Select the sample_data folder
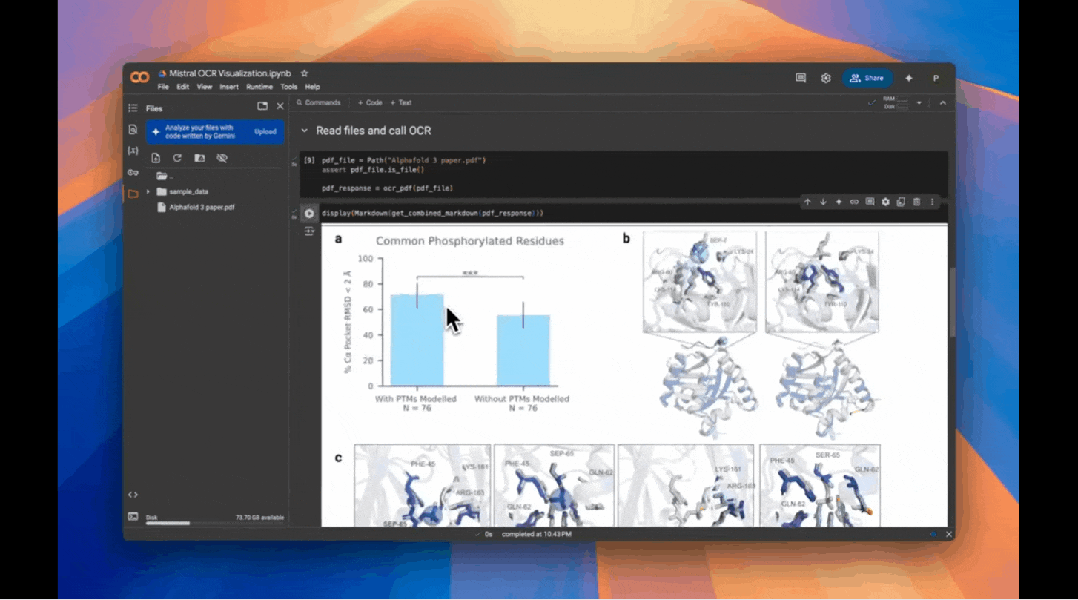The image size is (1078, 600). click(x=188, y=192)
